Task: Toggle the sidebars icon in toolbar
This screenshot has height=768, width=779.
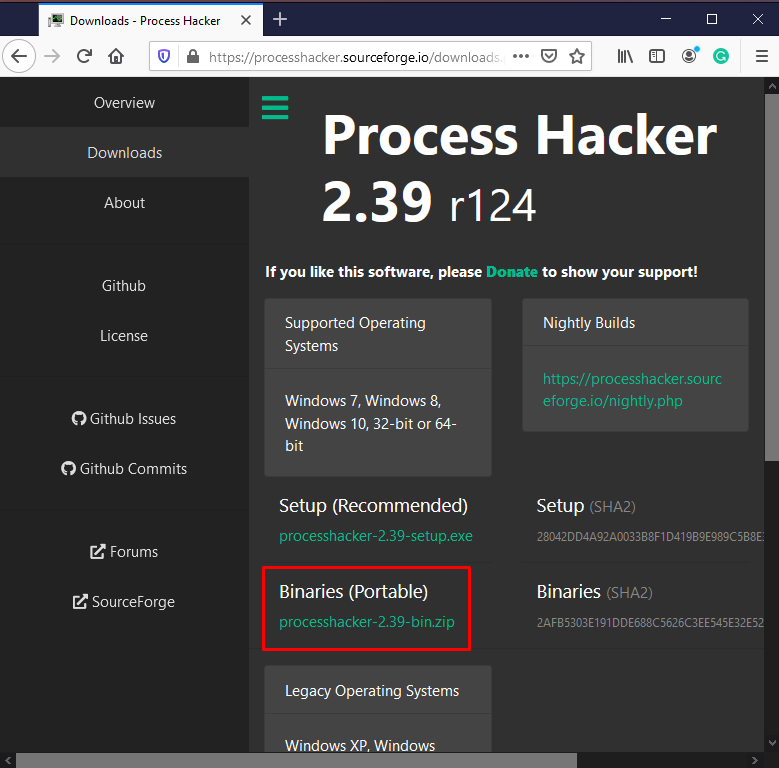Action: [x=657, y=56]
